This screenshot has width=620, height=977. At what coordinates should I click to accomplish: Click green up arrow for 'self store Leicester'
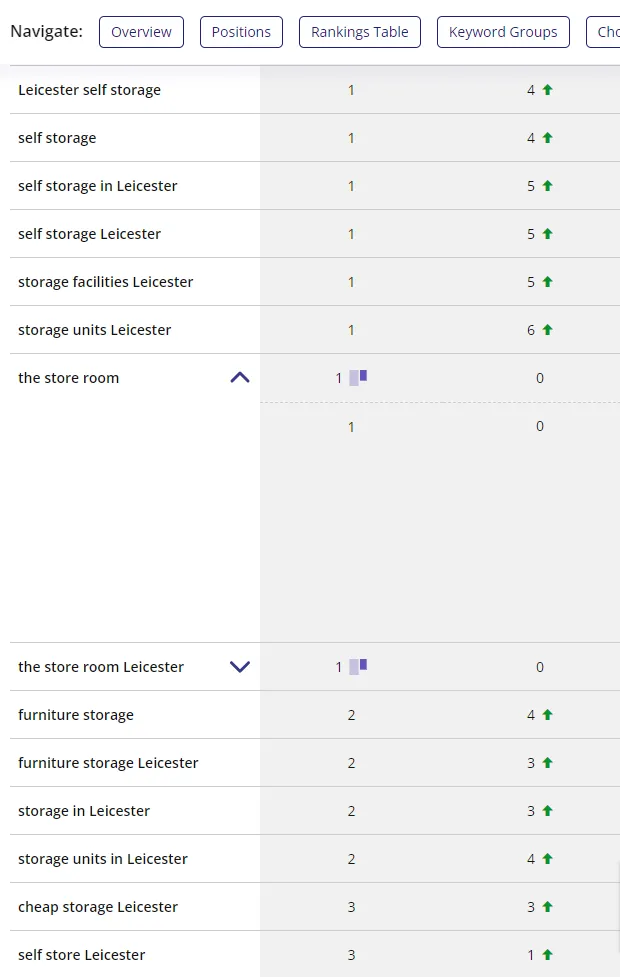click(x=547, y=955)
